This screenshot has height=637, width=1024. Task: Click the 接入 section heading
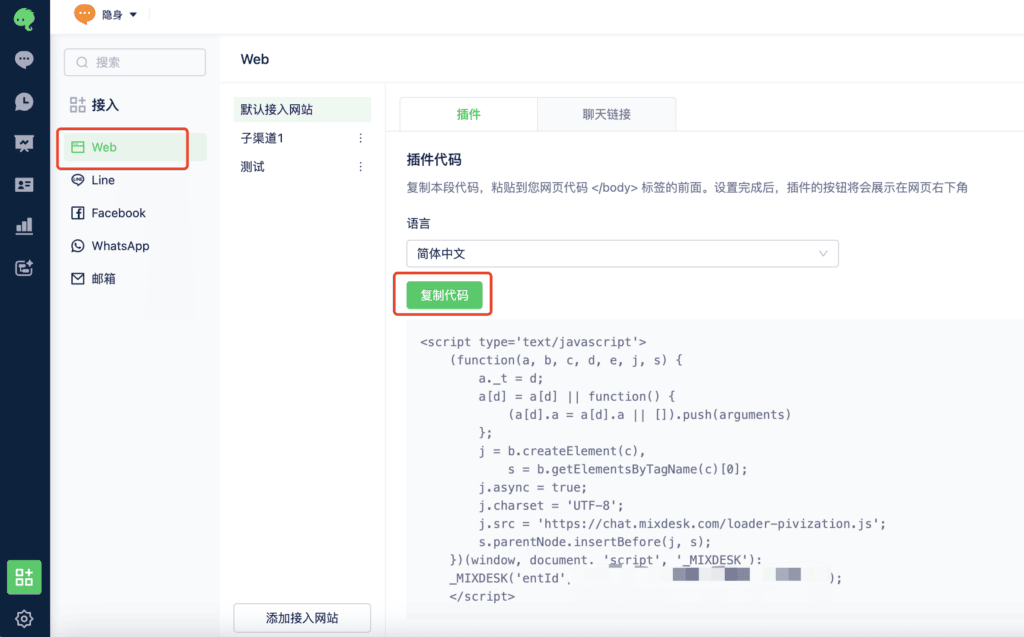pos(105,105)
